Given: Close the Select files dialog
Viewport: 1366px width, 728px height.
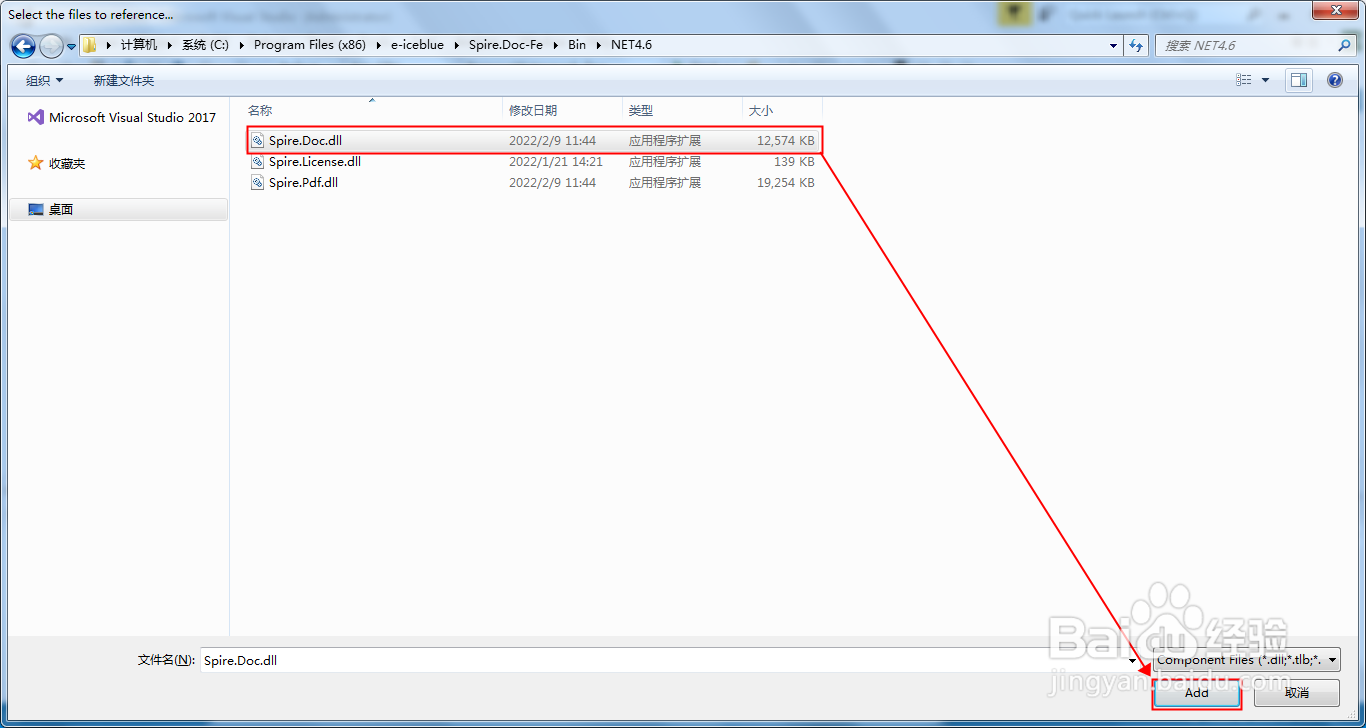Looking at the screenshot, I should [1335, 10].
